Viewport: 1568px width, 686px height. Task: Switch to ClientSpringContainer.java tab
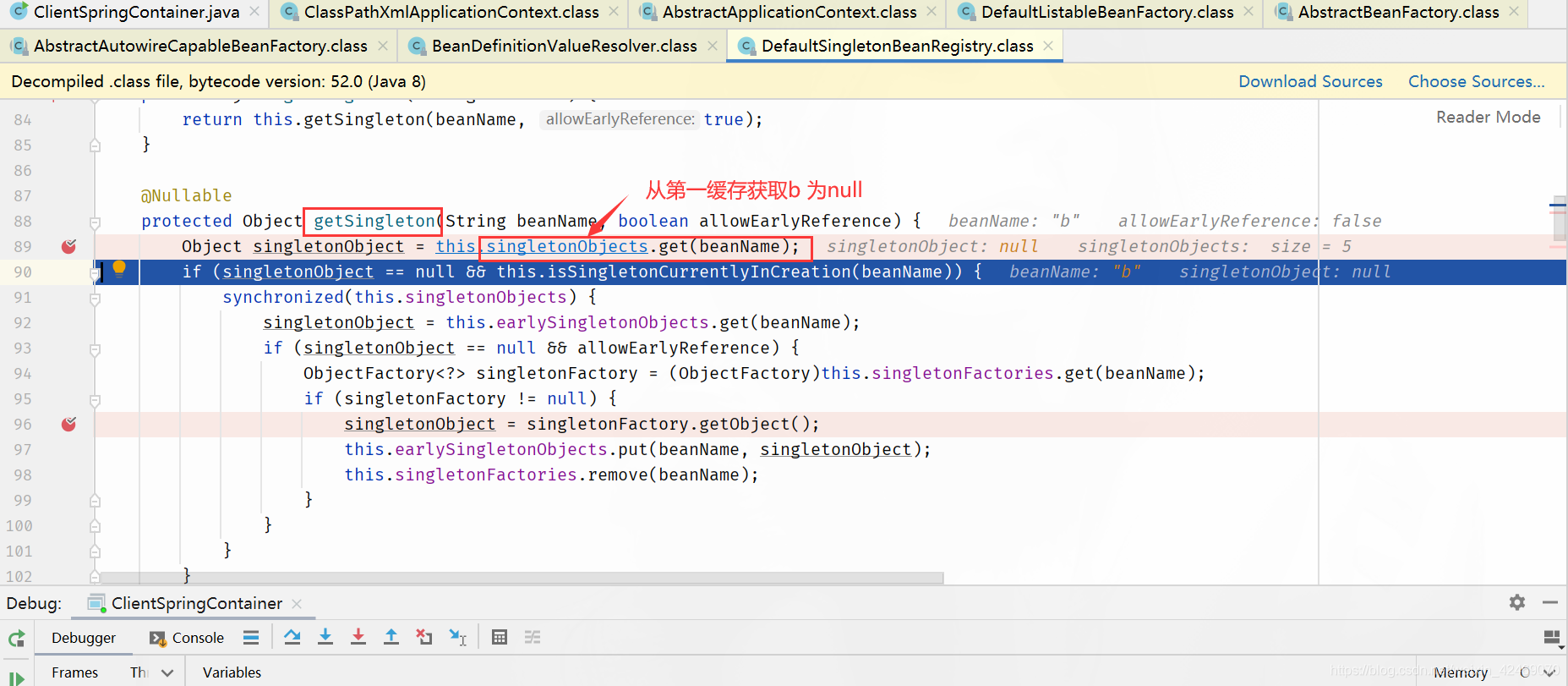[x=135, y=12]
